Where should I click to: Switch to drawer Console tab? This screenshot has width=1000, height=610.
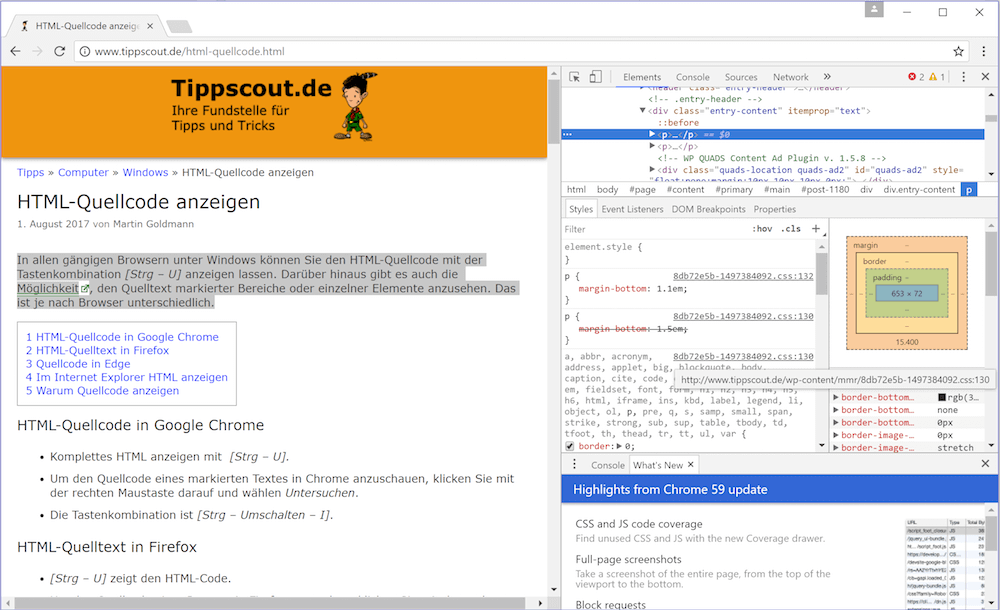click(608, 465)
